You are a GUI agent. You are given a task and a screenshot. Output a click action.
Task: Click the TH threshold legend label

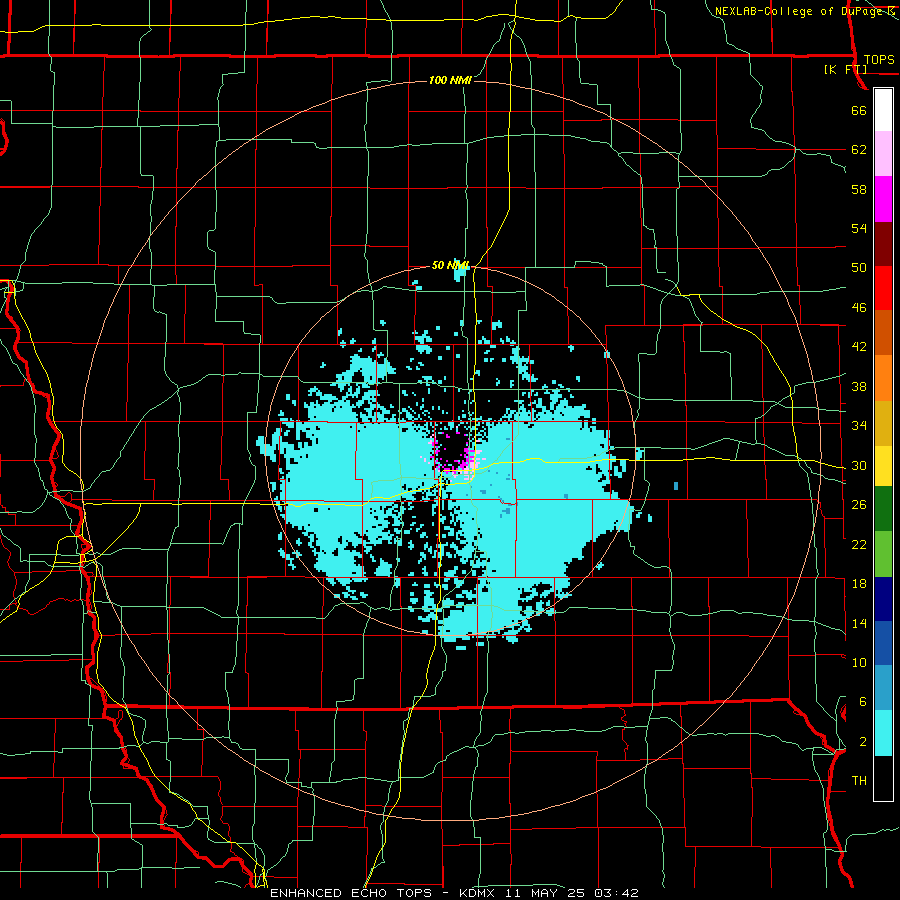[x=859, y=781]
